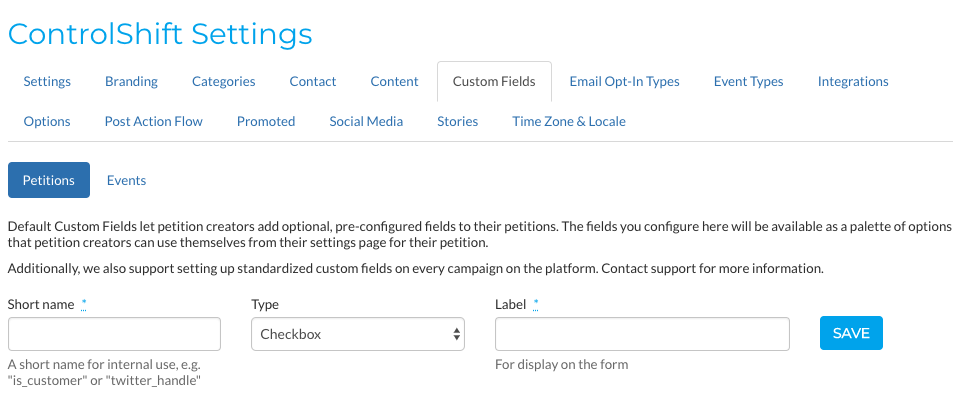Viewport: 974px width, 400px height.
Task: Open the Integrations tab
Action: [853, 81]
